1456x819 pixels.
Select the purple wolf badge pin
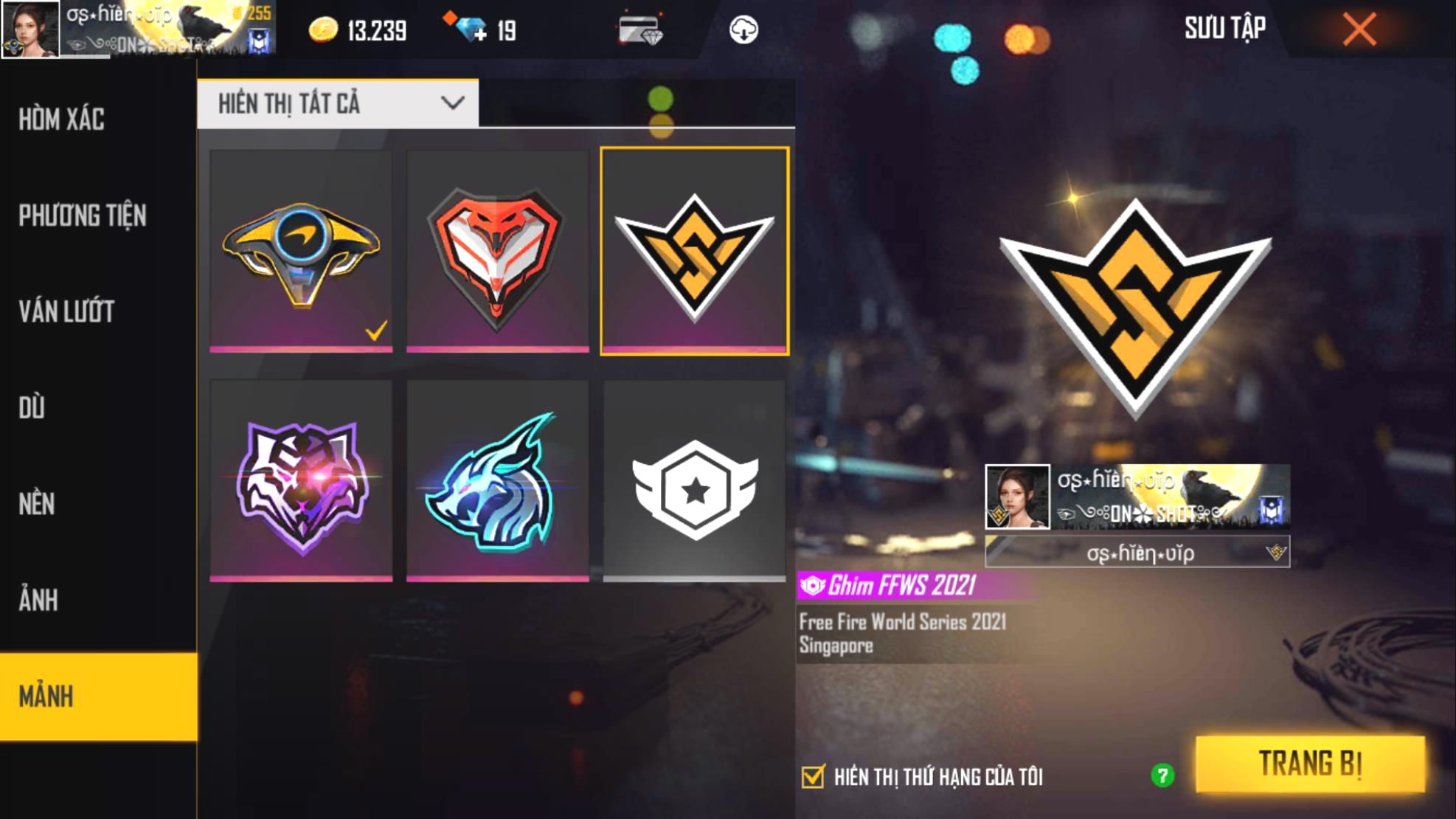click(301, 480)
